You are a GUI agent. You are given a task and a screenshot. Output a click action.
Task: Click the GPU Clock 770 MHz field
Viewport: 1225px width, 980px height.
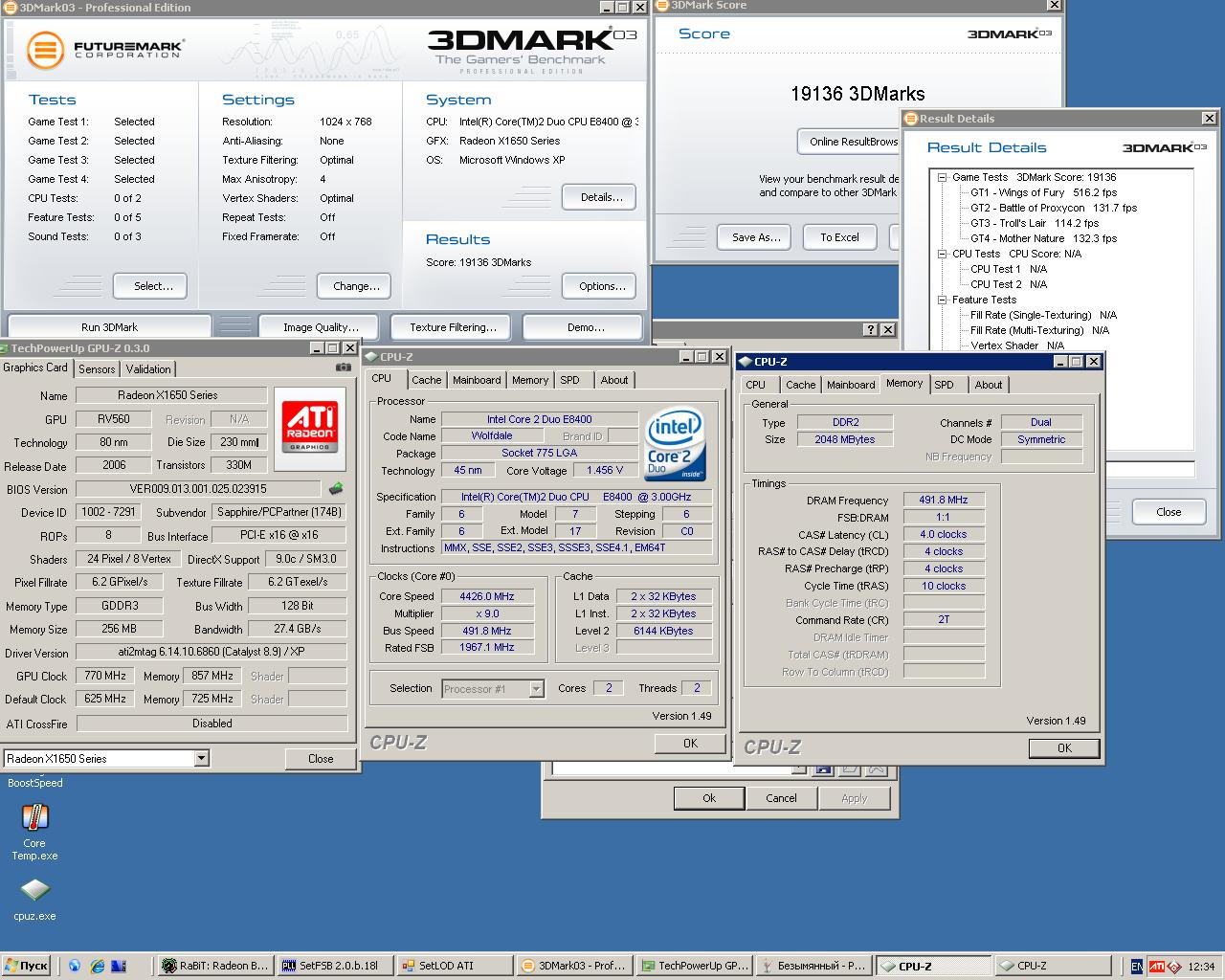(x=104, y=675)
